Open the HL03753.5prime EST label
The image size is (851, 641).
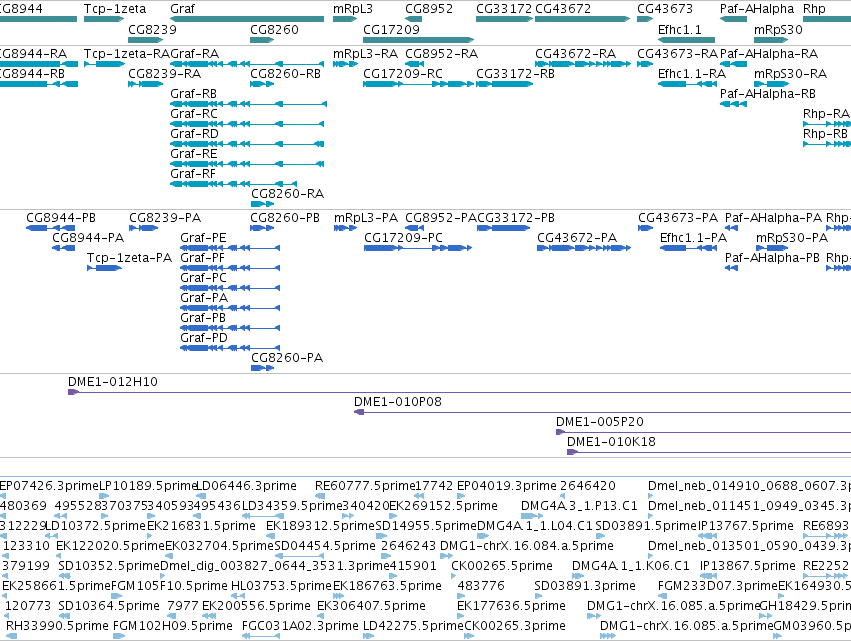(x=281, y=585)
